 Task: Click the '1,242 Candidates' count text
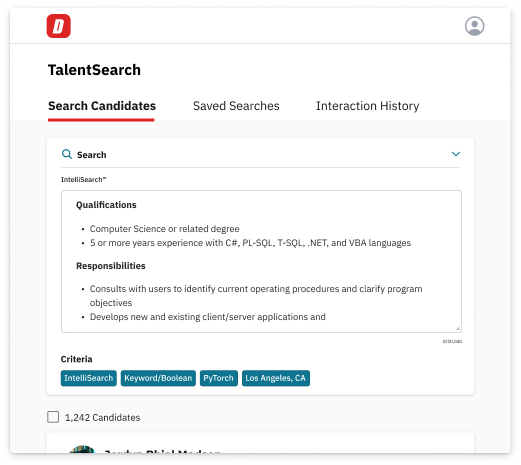[x=102, y=418]
